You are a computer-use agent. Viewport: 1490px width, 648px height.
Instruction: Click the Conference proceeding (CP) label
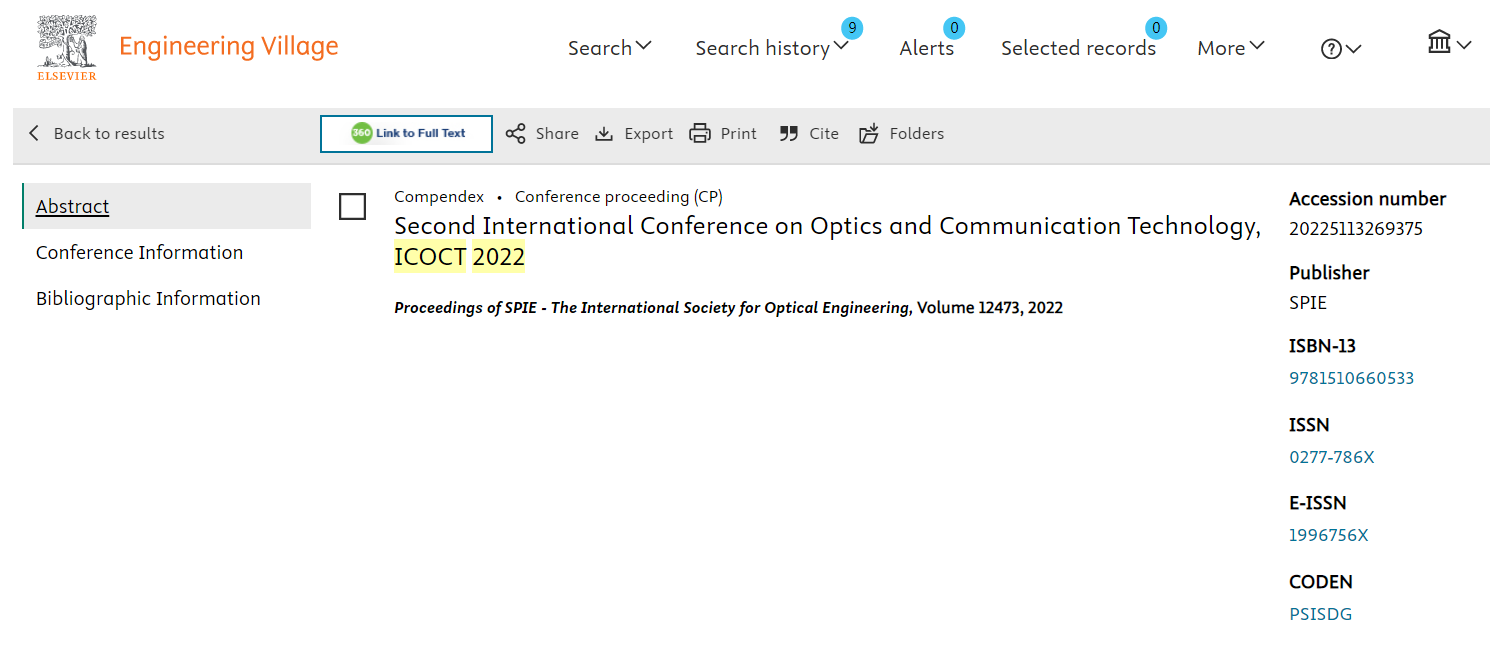(x=619, y=197)
